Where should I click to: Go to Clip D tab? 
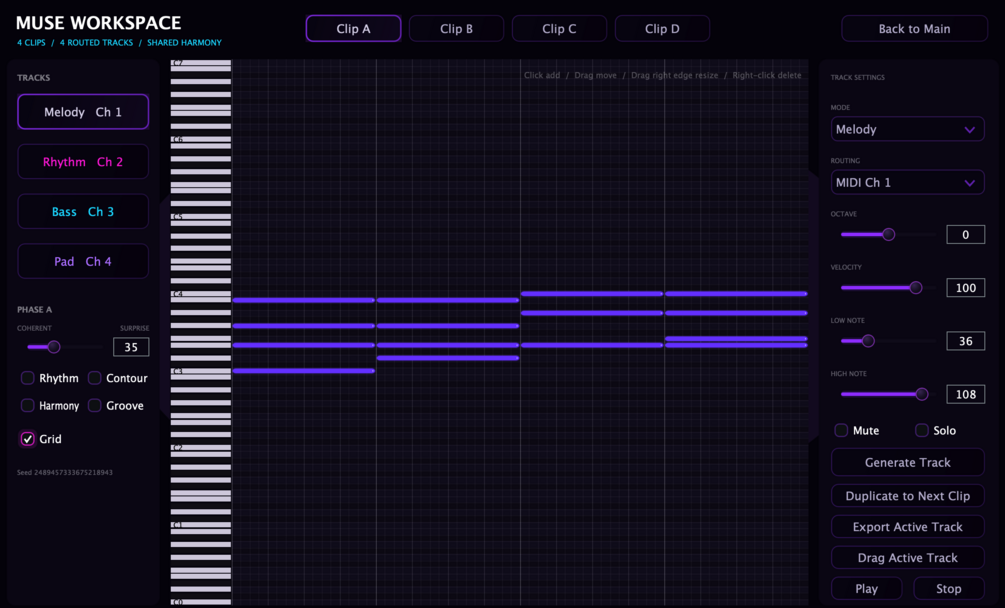pos(662,29)
